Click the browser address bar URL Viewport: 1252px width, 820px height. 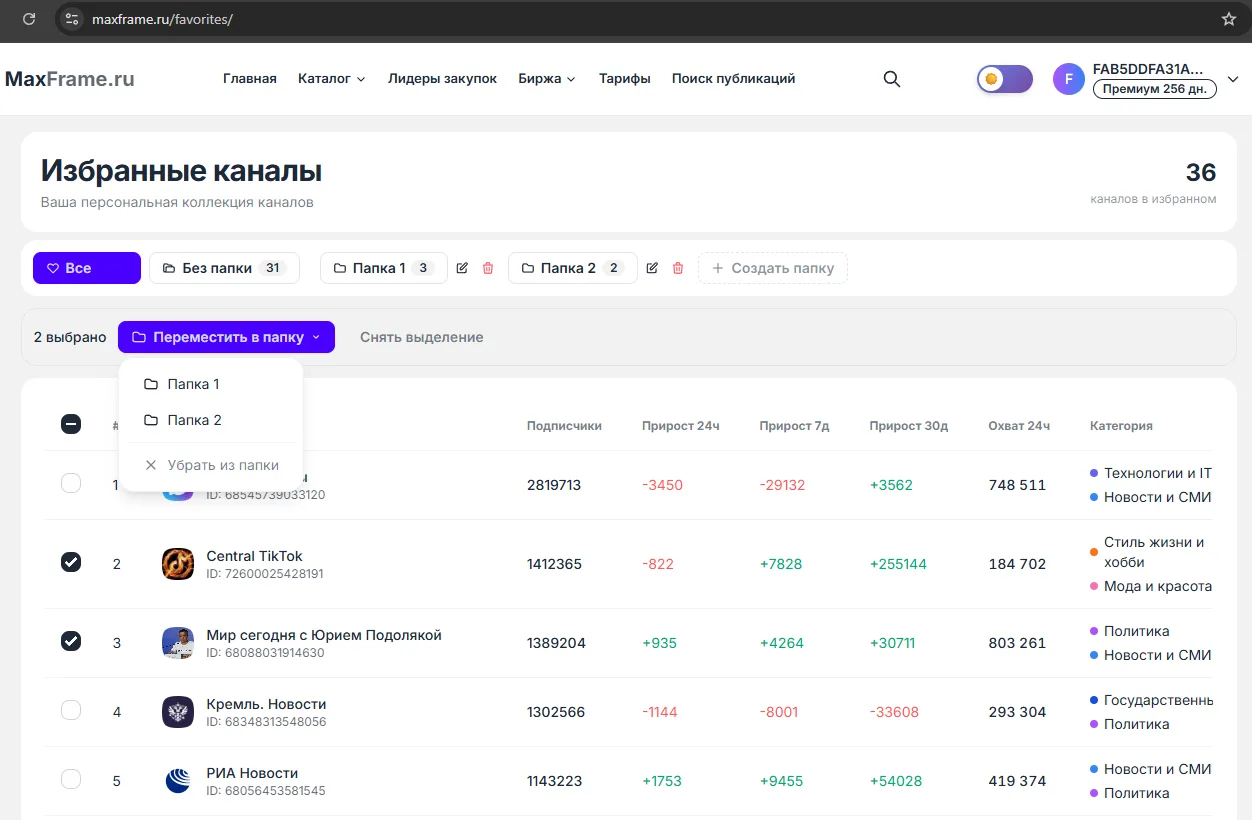(162, 19)
